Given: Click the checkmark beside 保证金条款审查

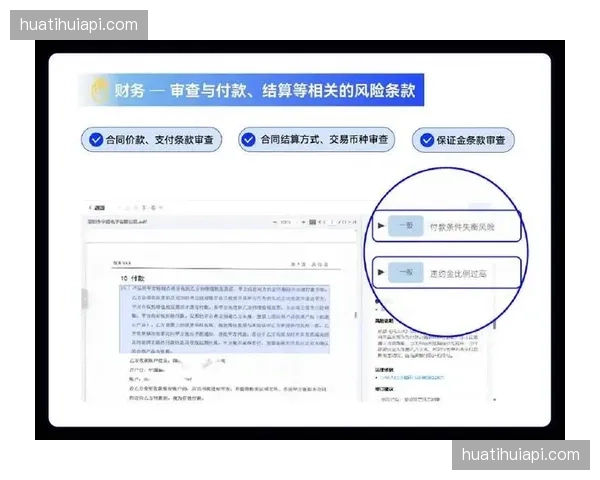Looking at the screenshot, I should click(427, 140).
